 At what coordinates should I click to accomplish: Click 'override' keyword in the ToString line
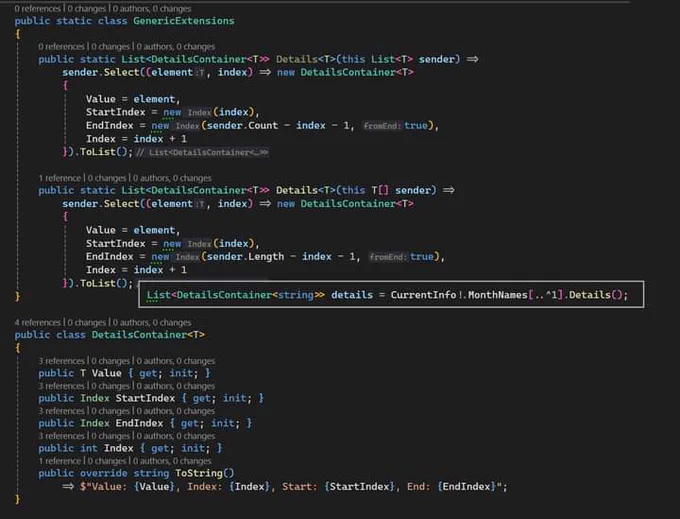tap(104, 473)
